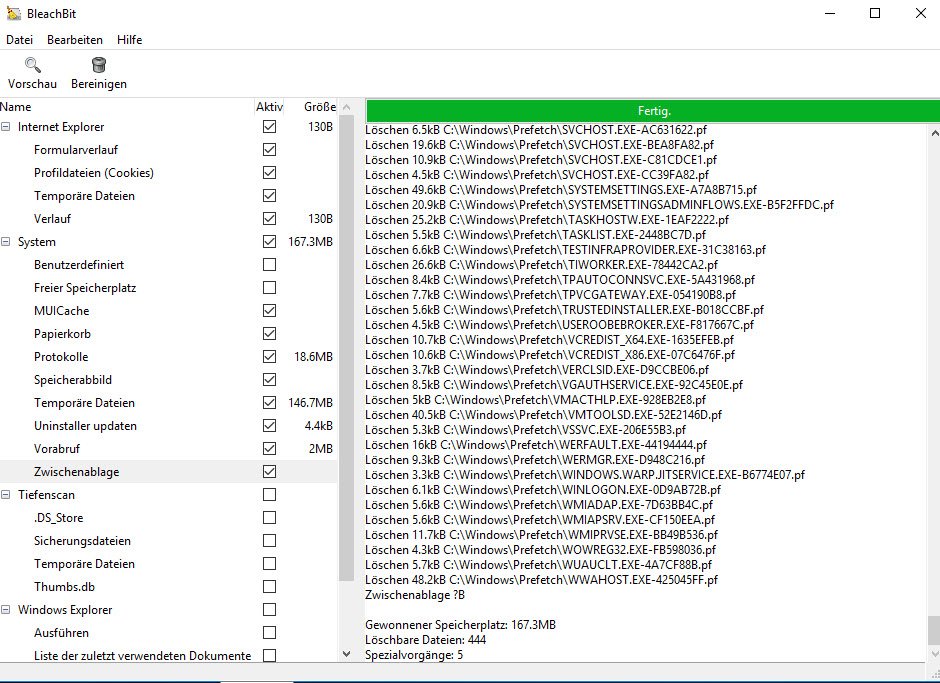The image size is (940, 683).
Task: Click log line TASKHOSTW.EXE-1EAF2222.pf
Action: point(547,220)
